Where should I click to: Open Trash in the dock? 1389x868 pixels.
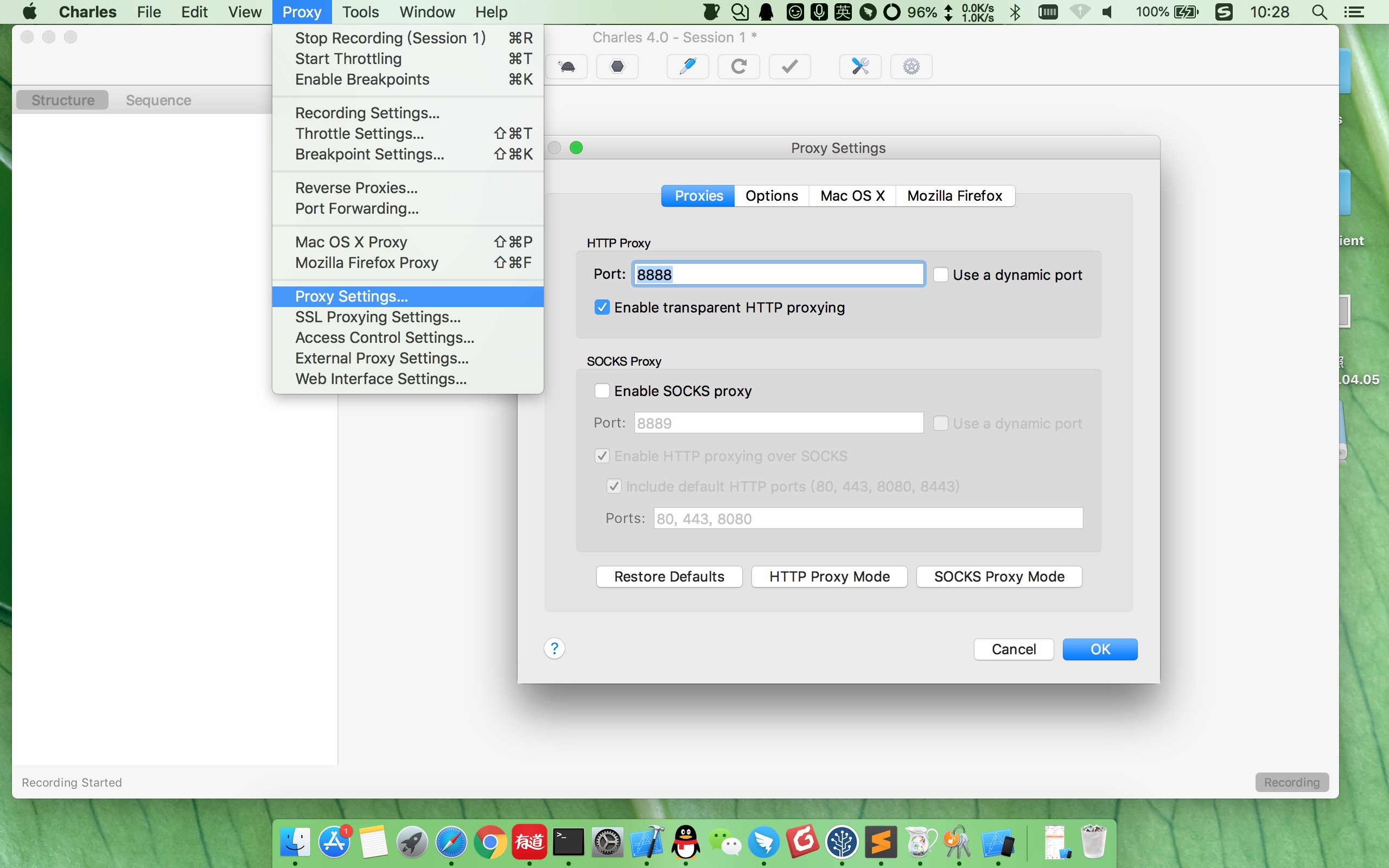(1093, 842)
